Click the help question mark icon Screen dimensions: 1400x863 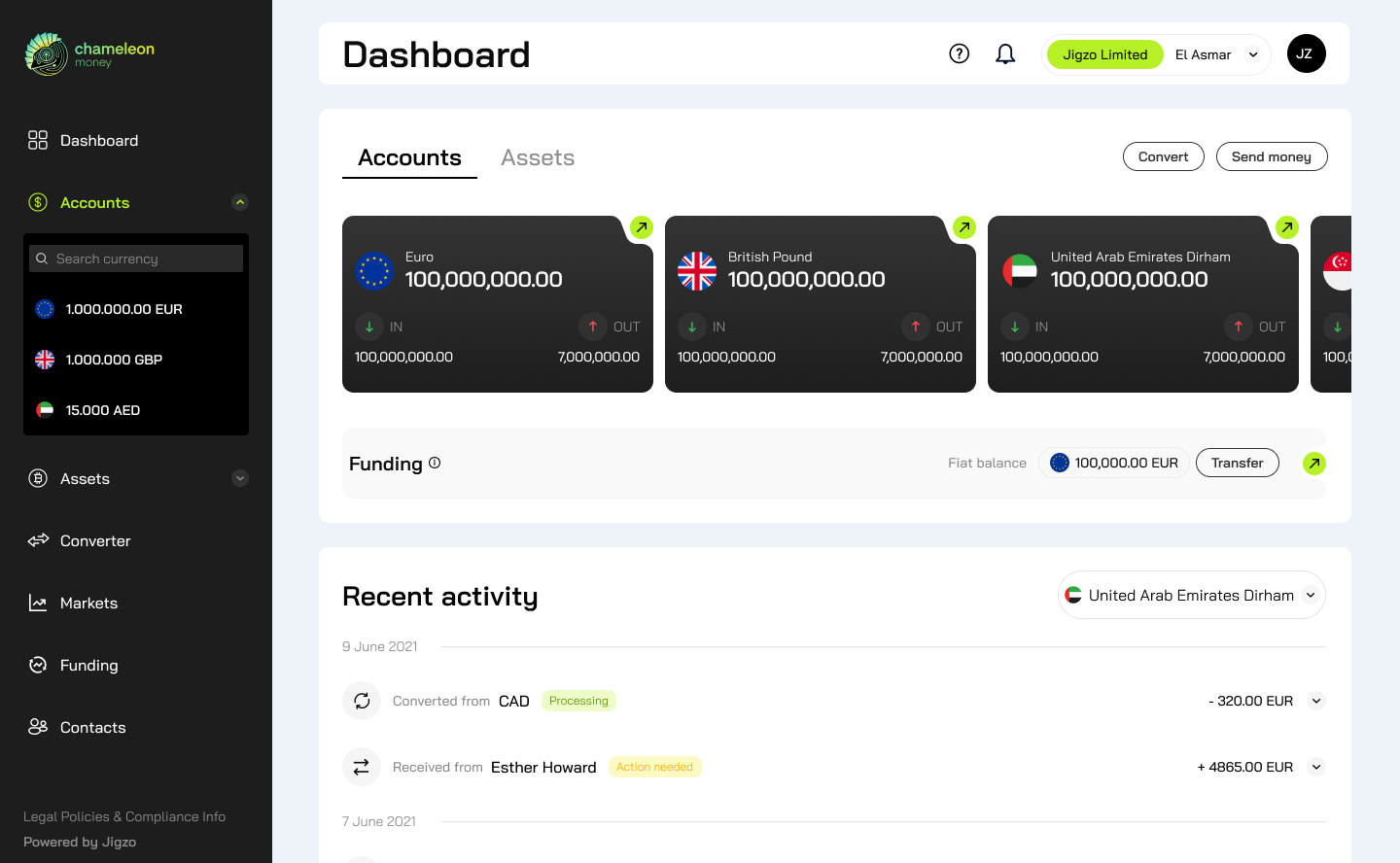pos(959,53)
